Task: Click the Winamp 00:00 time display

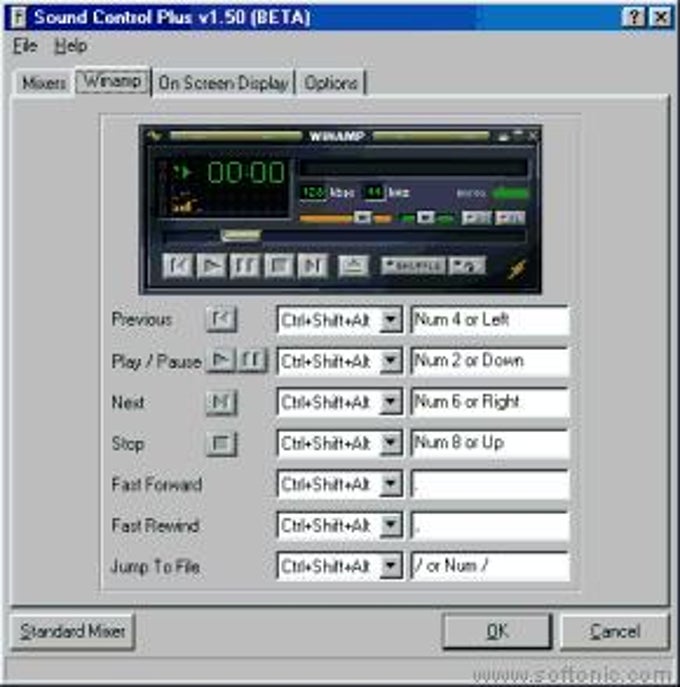Action: (x=246, y=172)
